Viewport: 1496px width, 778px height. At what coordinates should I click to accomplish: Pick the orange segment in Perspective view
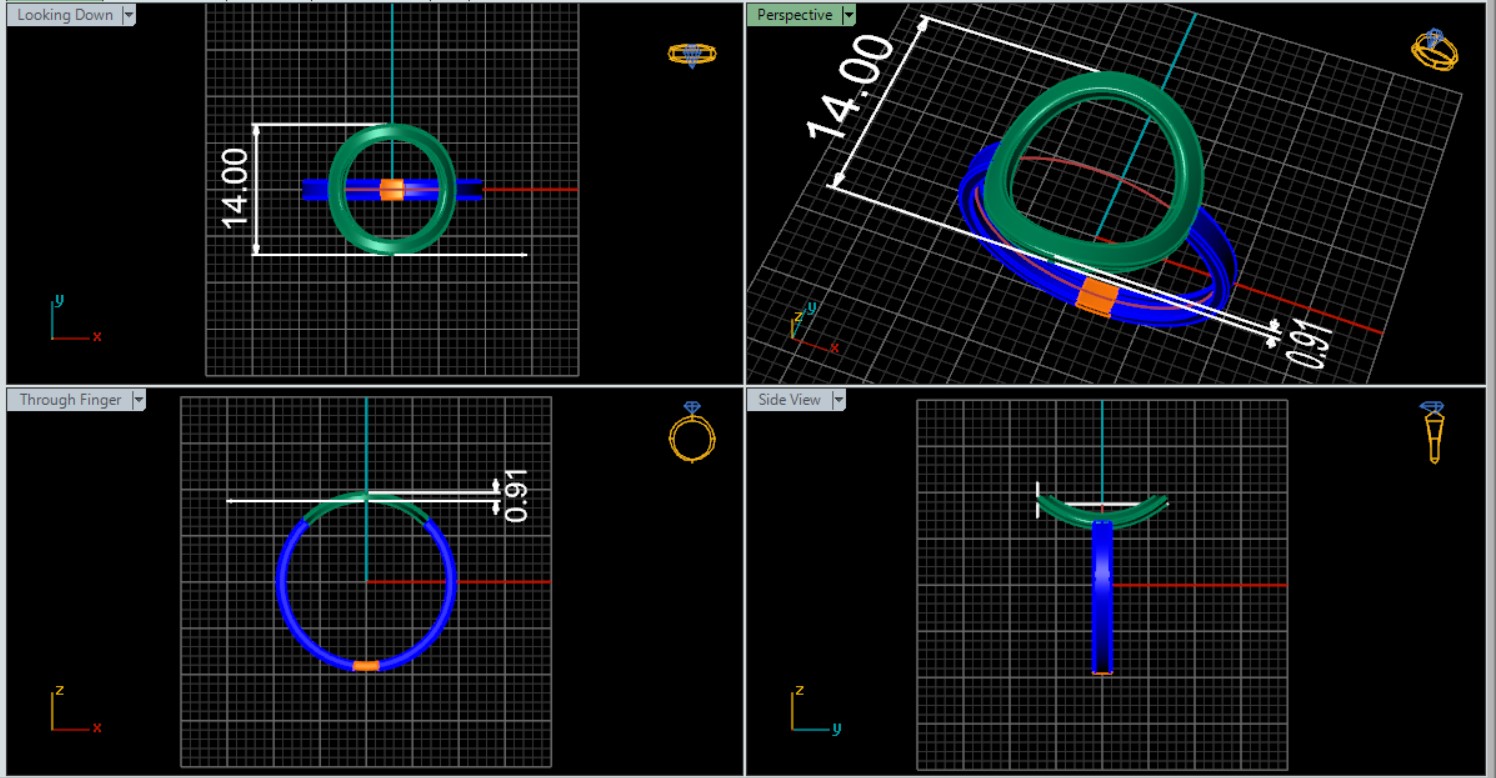point(1098,297)
